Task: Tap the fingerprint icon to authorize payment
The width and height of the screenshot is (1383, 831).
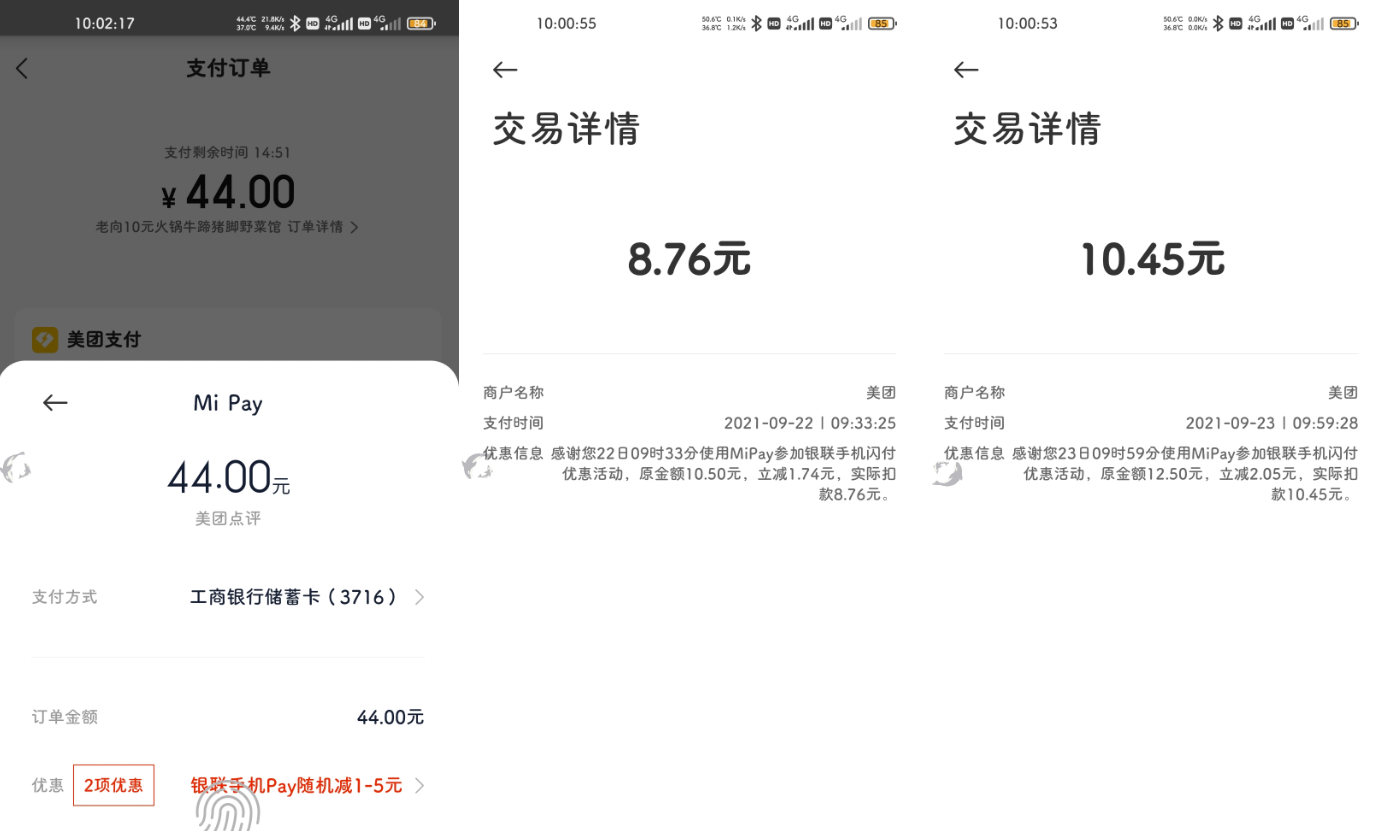Action: pos(228,806)
